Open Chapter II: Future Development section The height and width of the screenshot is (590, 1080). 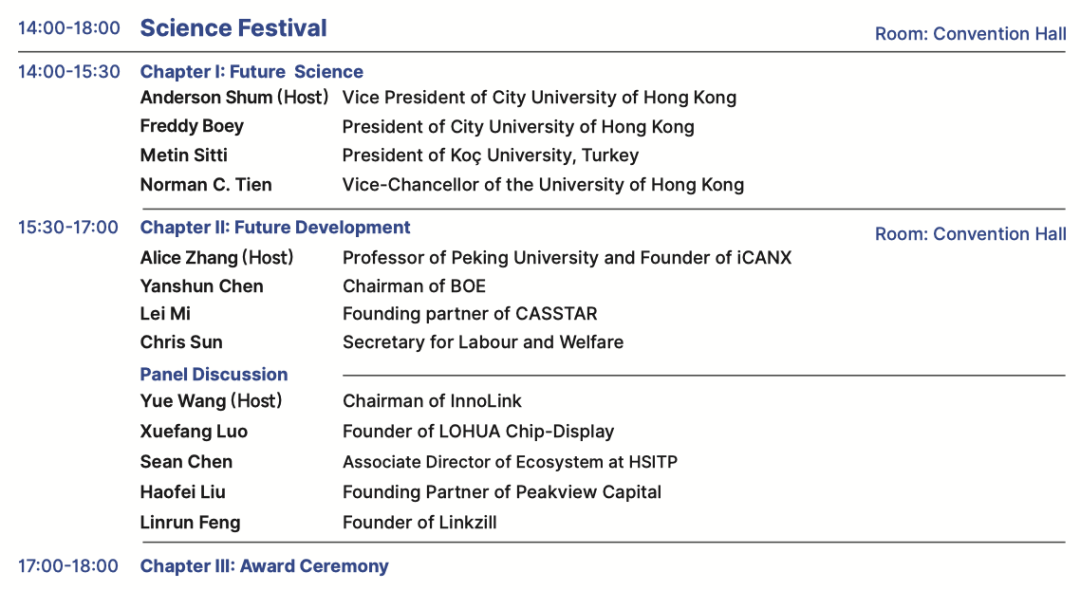coord(275,228)
